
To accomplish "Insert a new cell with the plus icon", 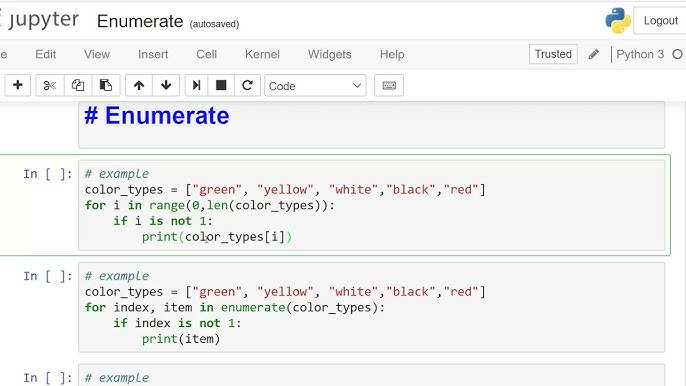I will tap(18, 85).
